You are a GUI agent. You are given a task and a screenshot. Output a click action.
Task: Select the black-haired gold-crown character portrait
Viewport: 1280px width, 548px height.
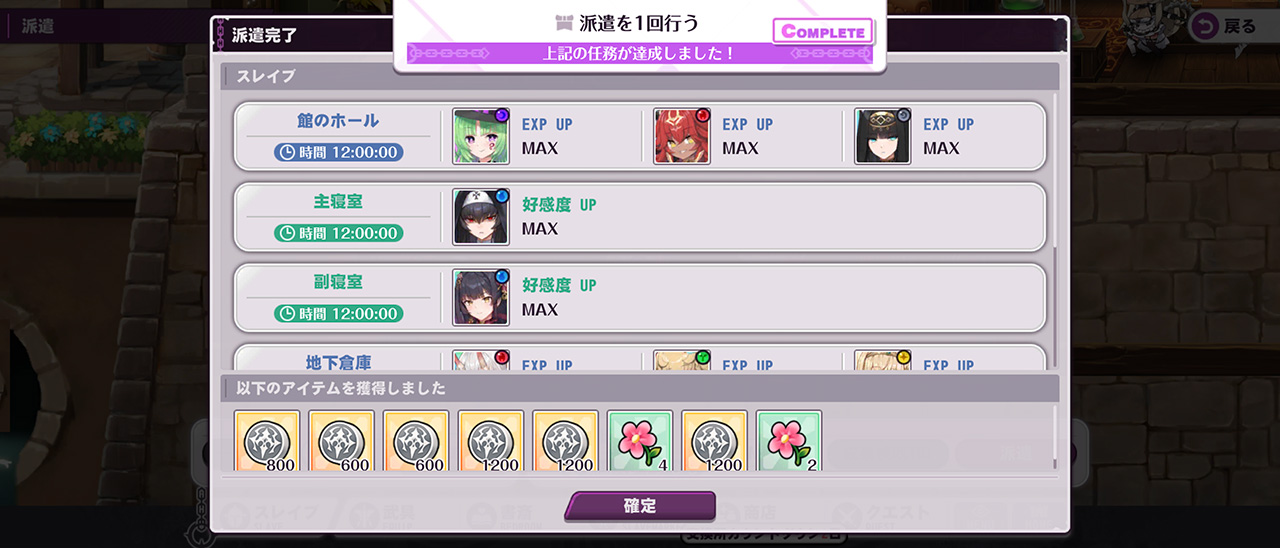point(883,136)
